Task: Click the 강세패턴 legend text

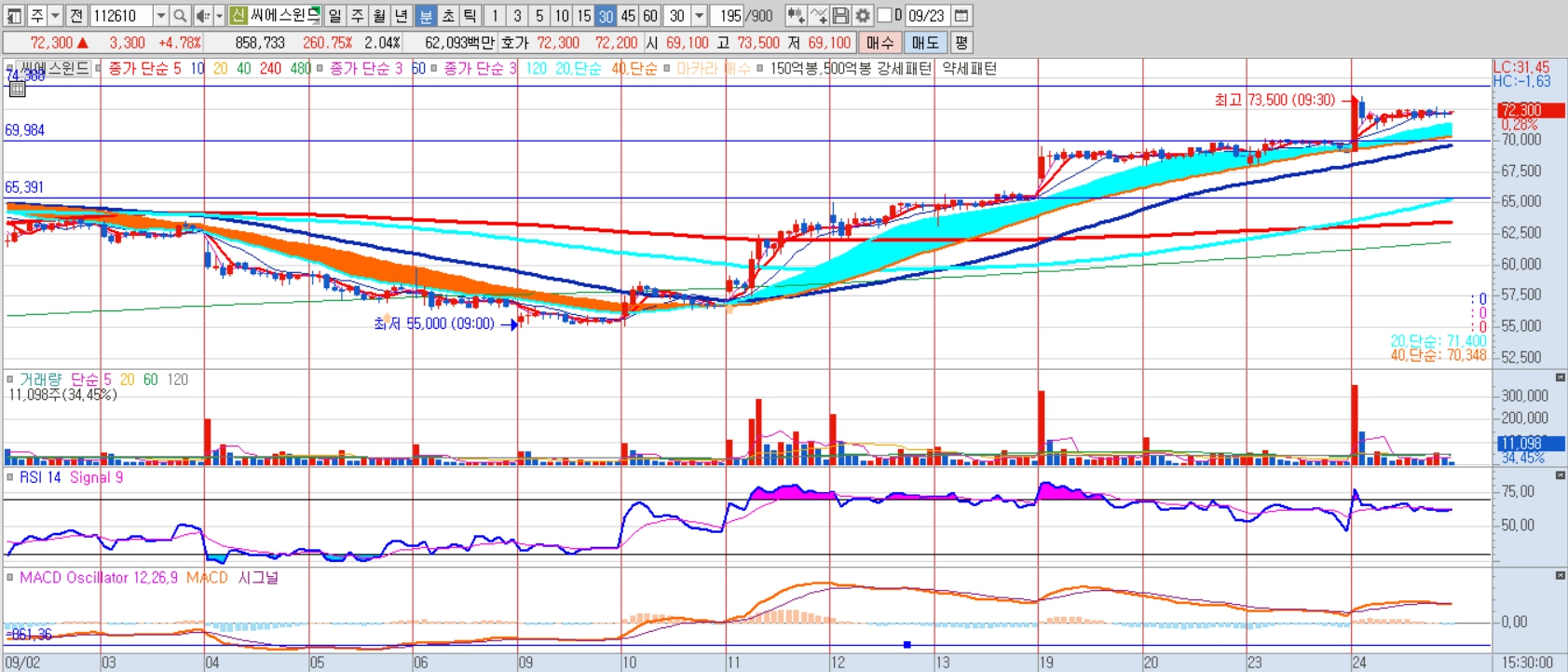Action: coord(904,68)
